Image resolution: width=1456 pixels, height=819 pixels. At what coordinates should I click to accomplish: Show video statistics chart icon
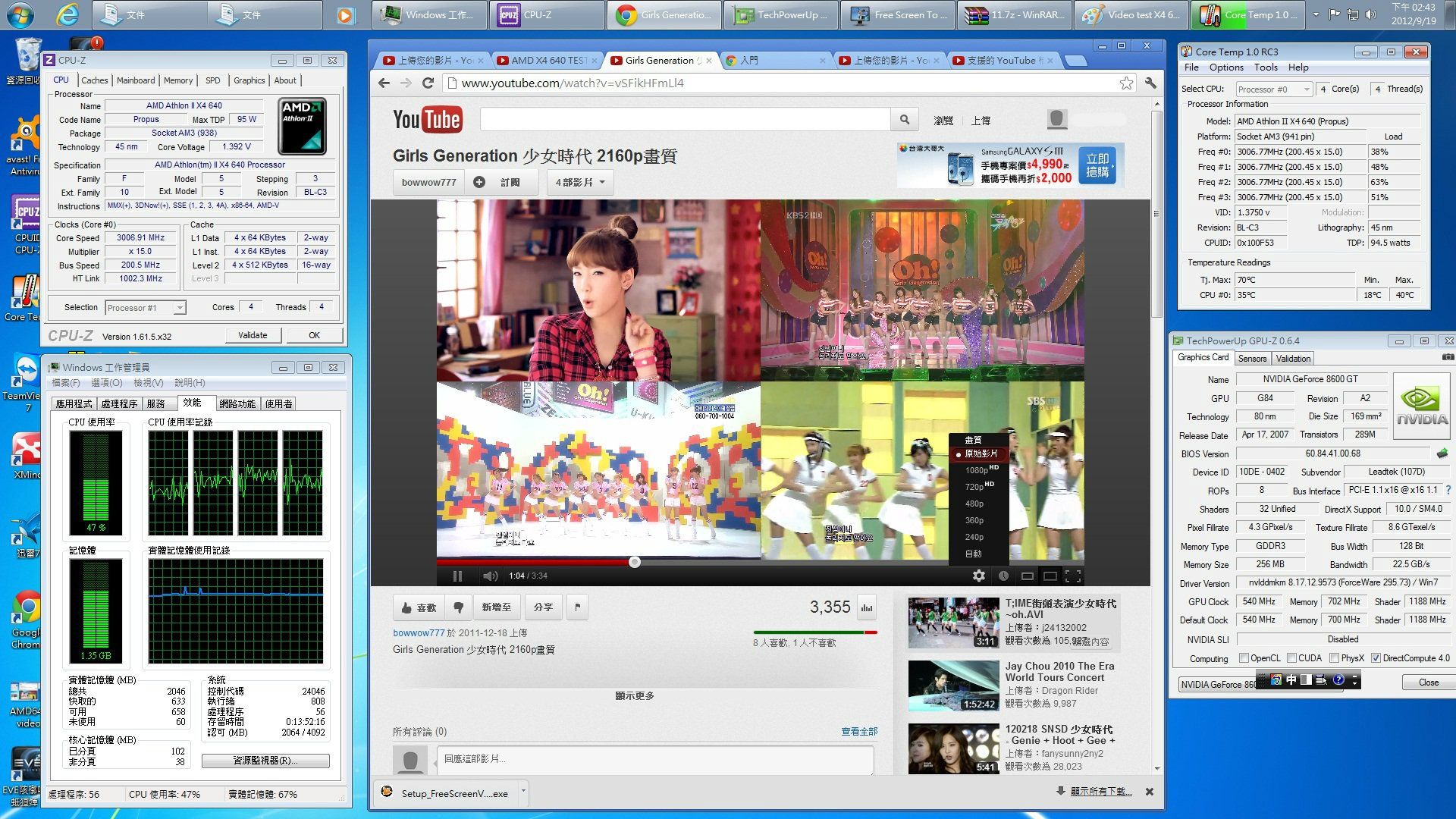click(867, 607)
